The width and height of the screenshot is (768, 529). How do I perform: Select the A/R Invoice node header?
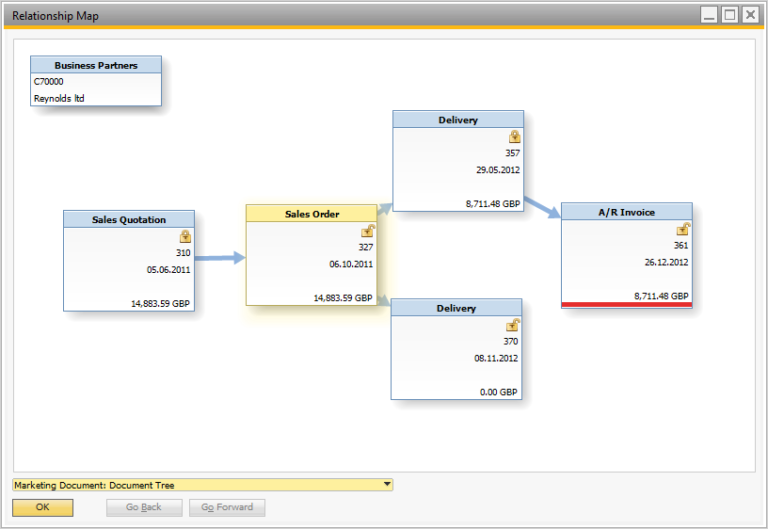tap(626, 212)
